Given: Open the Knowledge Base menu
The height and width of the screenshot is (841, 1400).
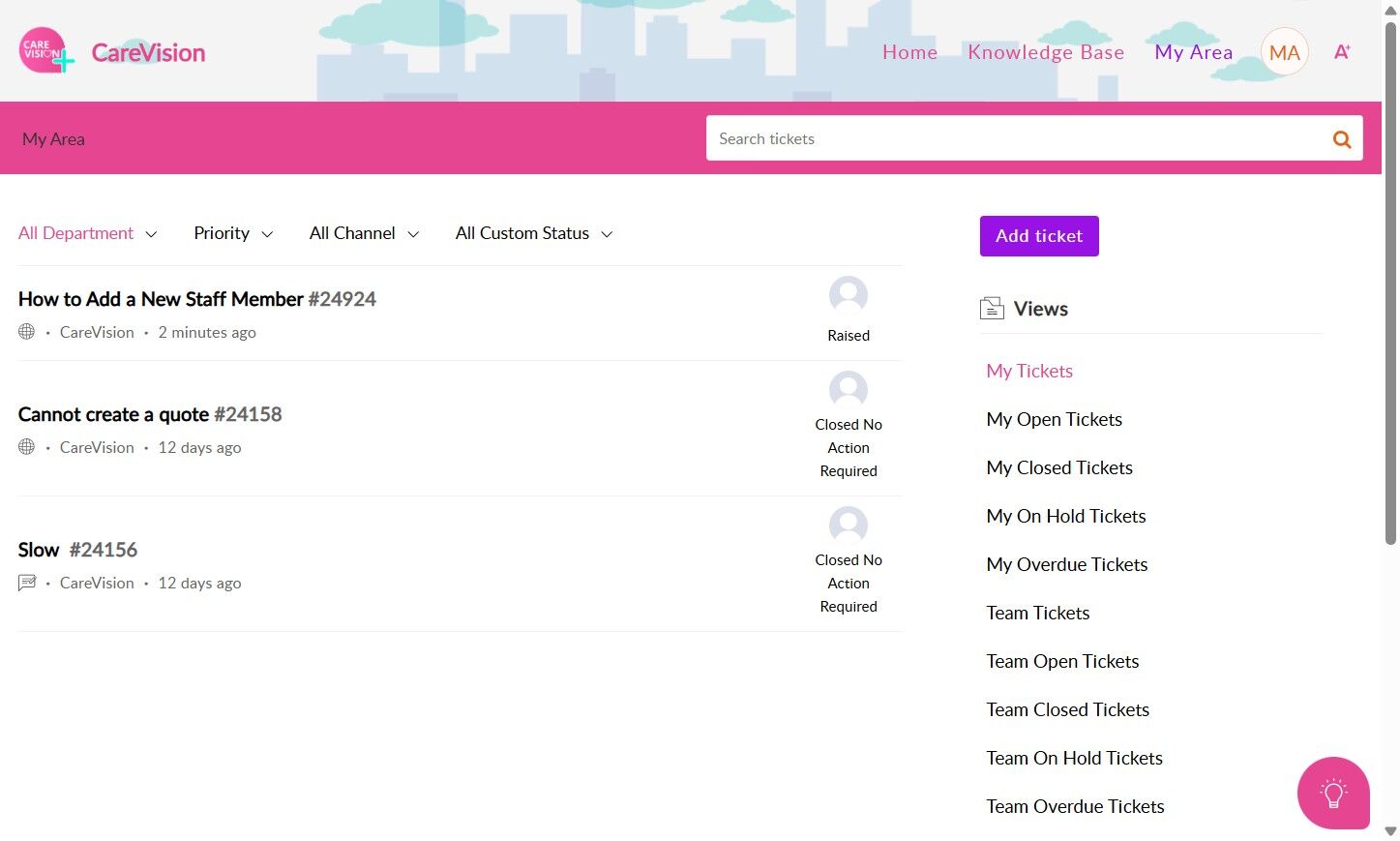Looking at the screenshot, I should click(x=1046, y=52).
